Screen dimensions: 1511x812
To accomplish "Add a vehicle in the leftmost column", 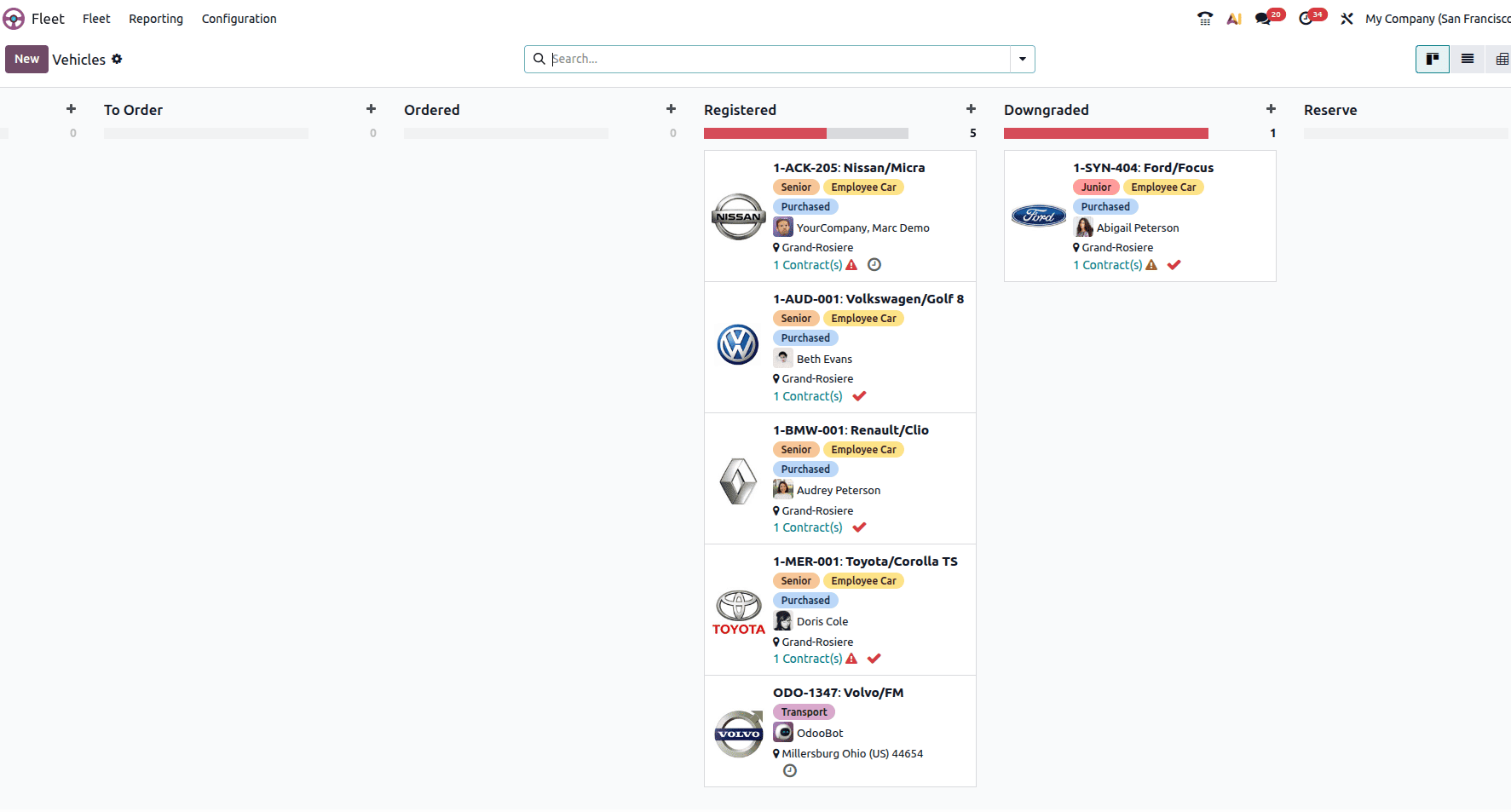I will click(x=71, y=109).
